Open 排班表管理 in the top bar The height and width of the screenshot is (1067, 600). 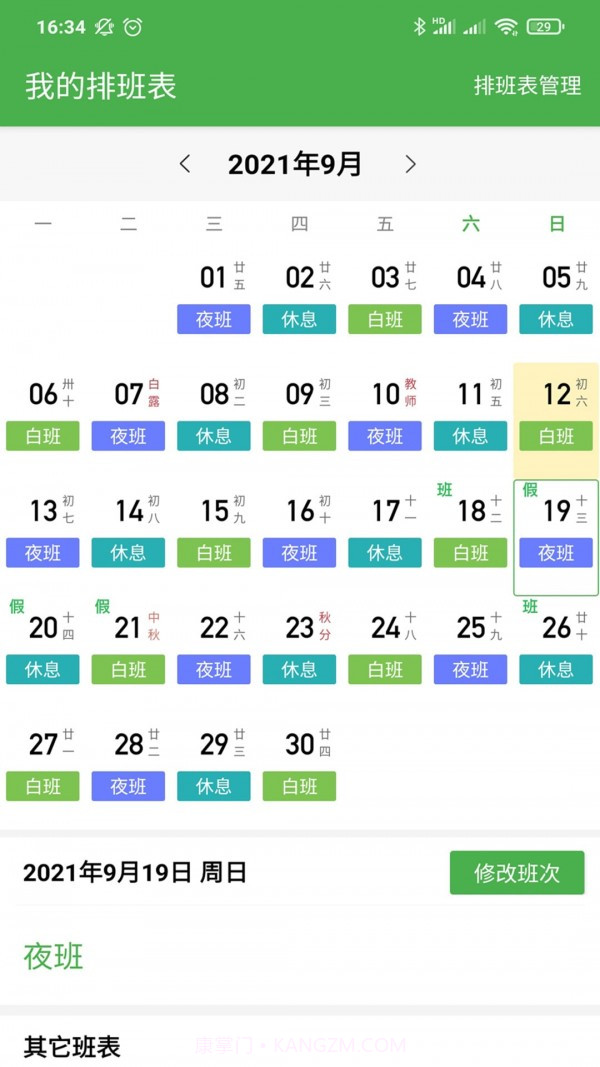[x=528, y=87]
